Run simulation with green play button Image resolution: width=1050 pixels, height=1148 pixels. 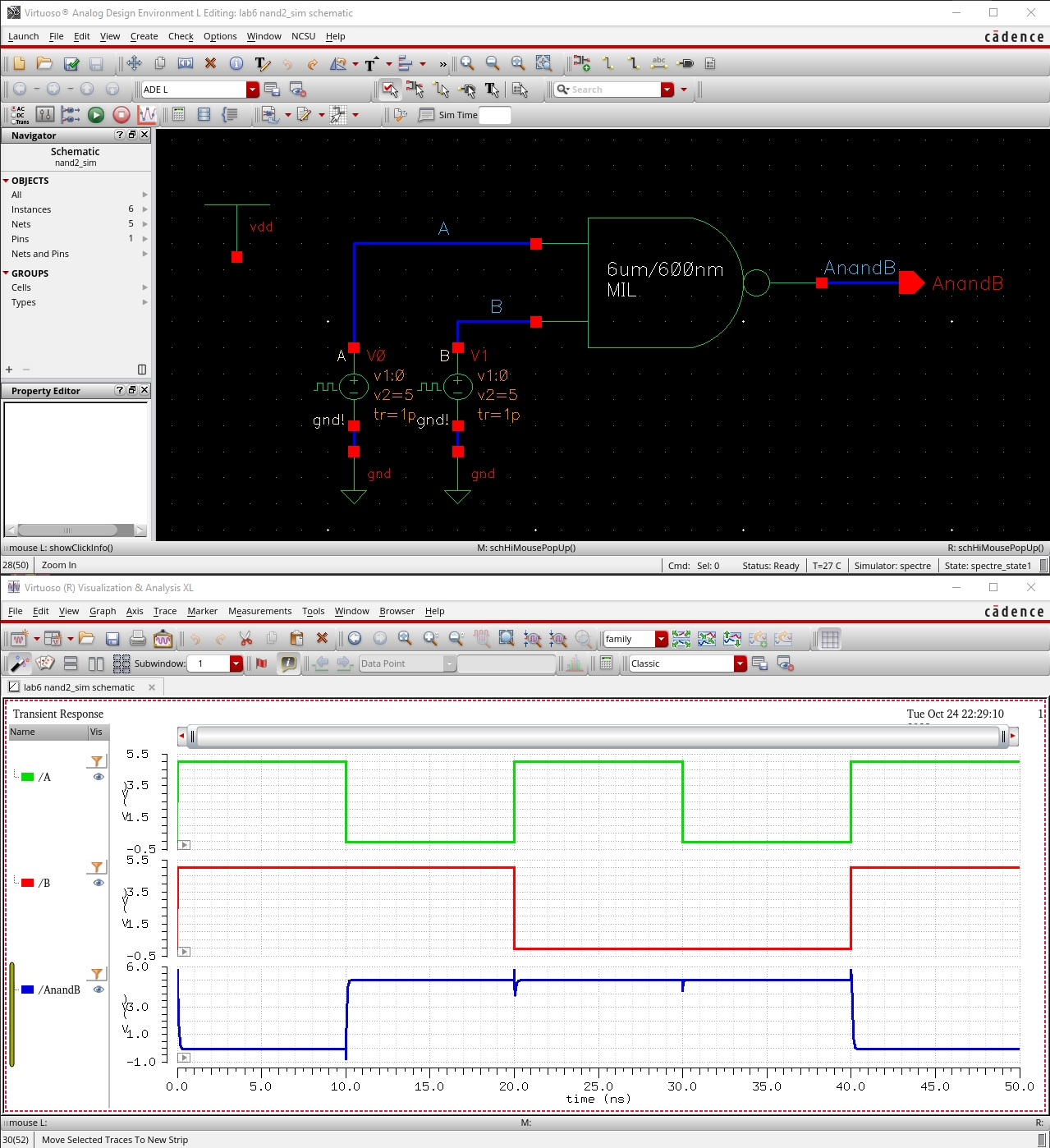[x=96, y=115]
